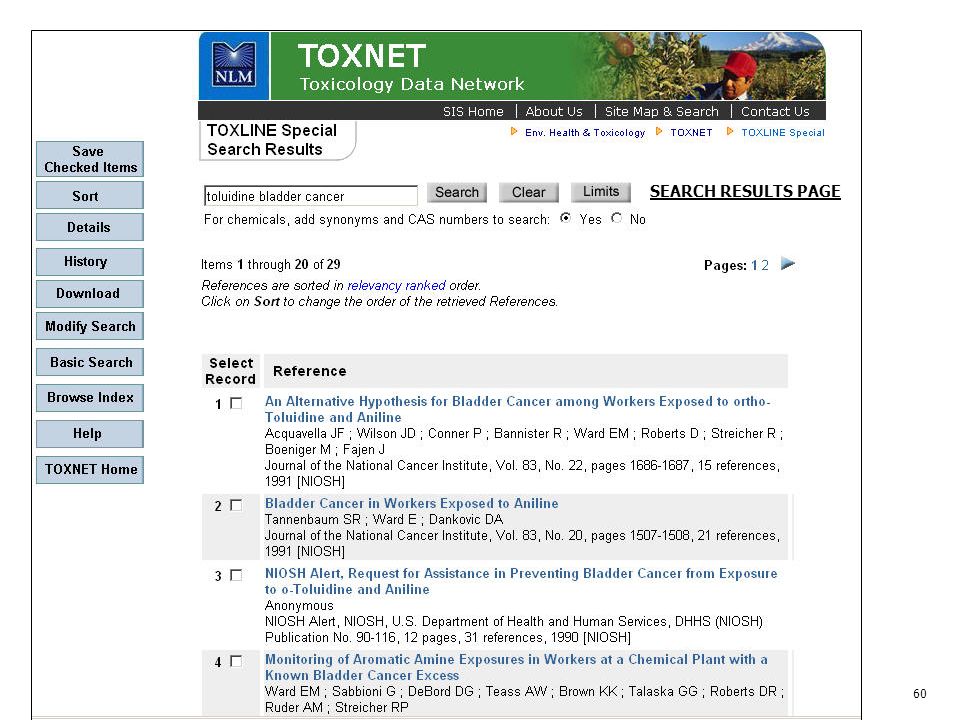960x720 pixels.
Task: Tick the checkbox for record 4
Action: tap(236, 661)
